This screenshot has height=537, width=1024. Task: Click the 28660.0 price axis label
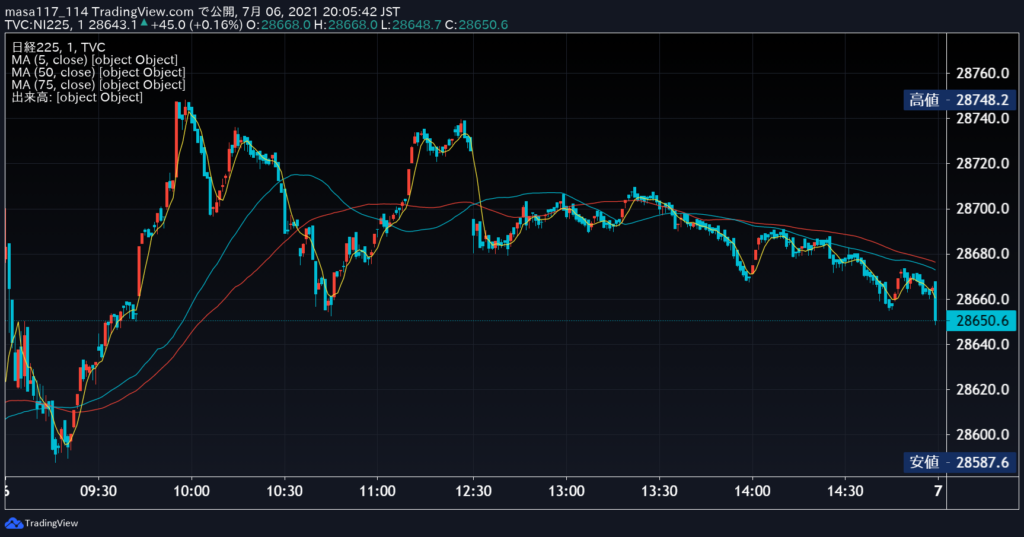[982, 299]
